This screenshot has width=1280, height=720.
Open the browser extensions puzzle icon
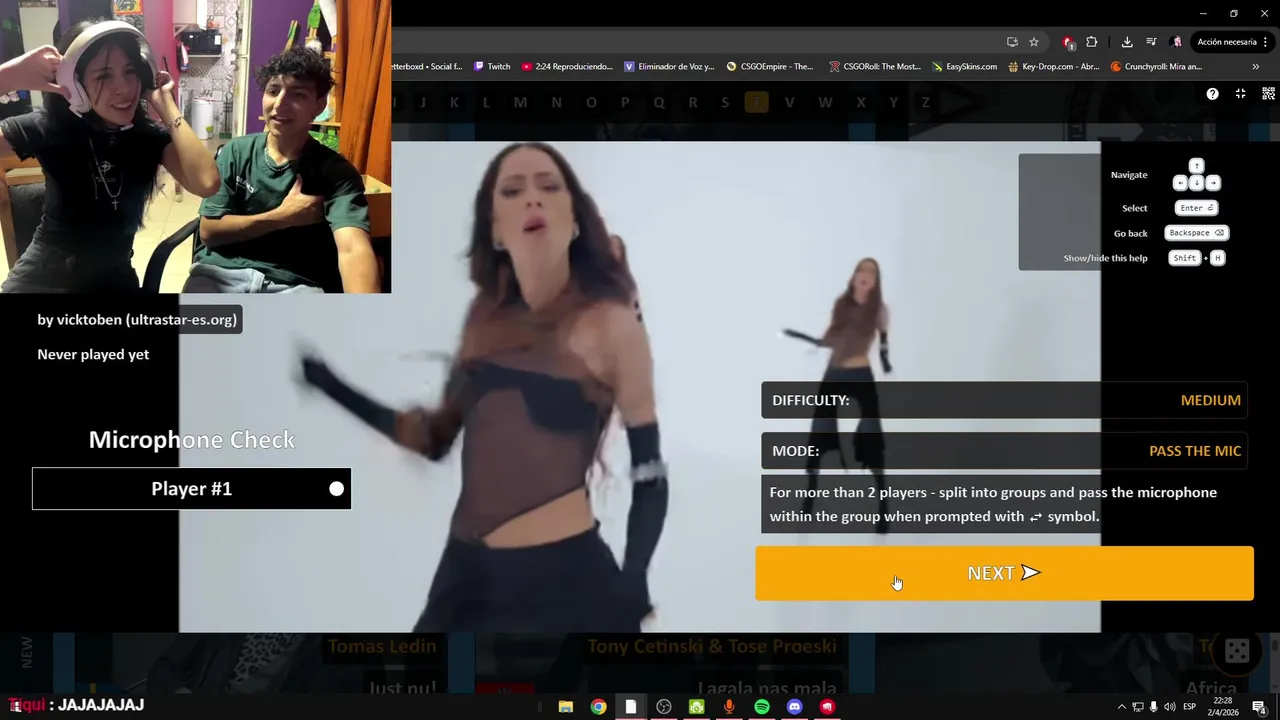tap(1091, 42)
